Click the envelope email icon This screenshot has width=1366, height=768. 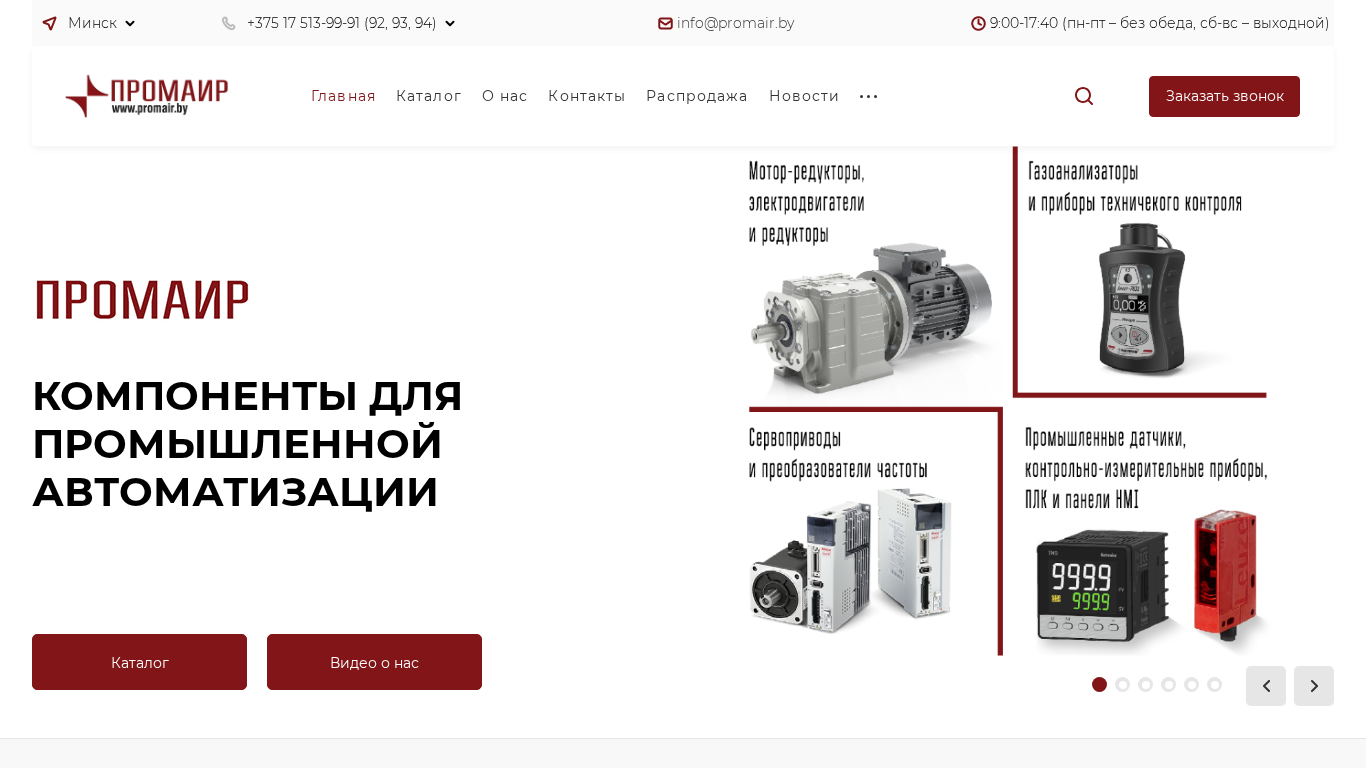tap(665, 23)
